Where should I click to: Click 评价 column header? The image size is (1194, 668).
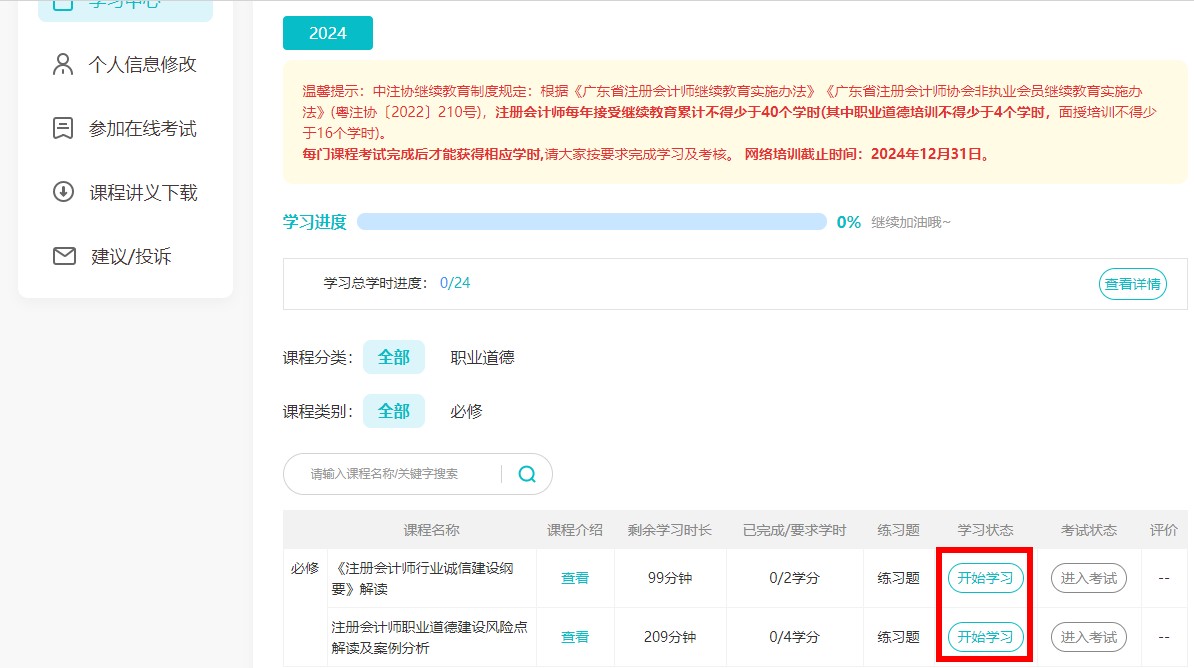click(1163, 530)
